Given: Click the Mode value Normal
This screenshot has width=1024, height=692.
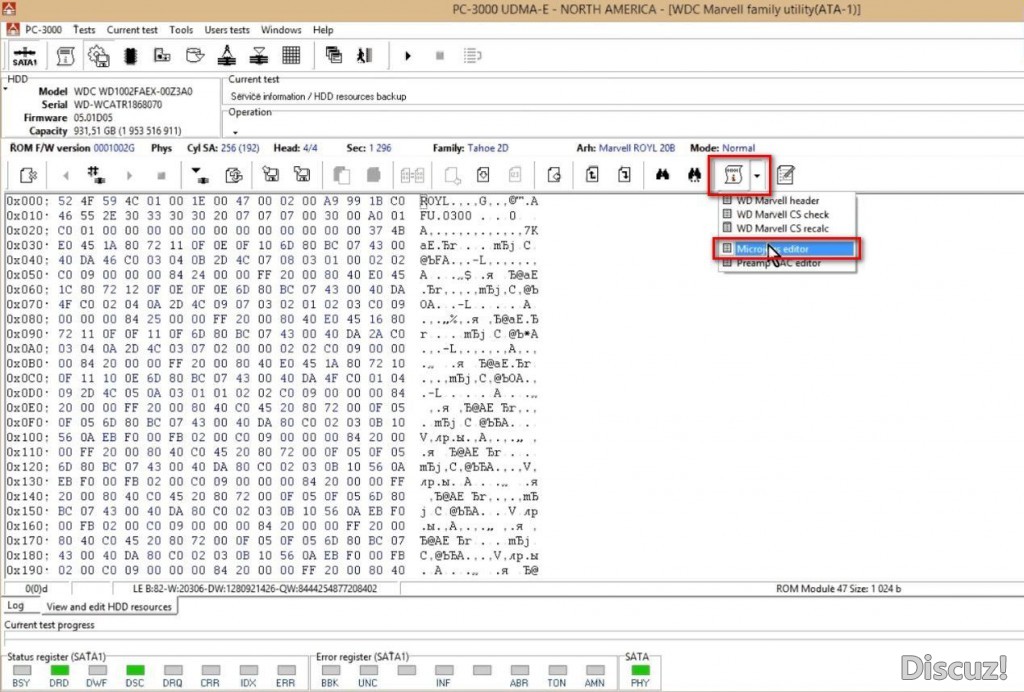Looking at the screenshot, I should 739,148.
